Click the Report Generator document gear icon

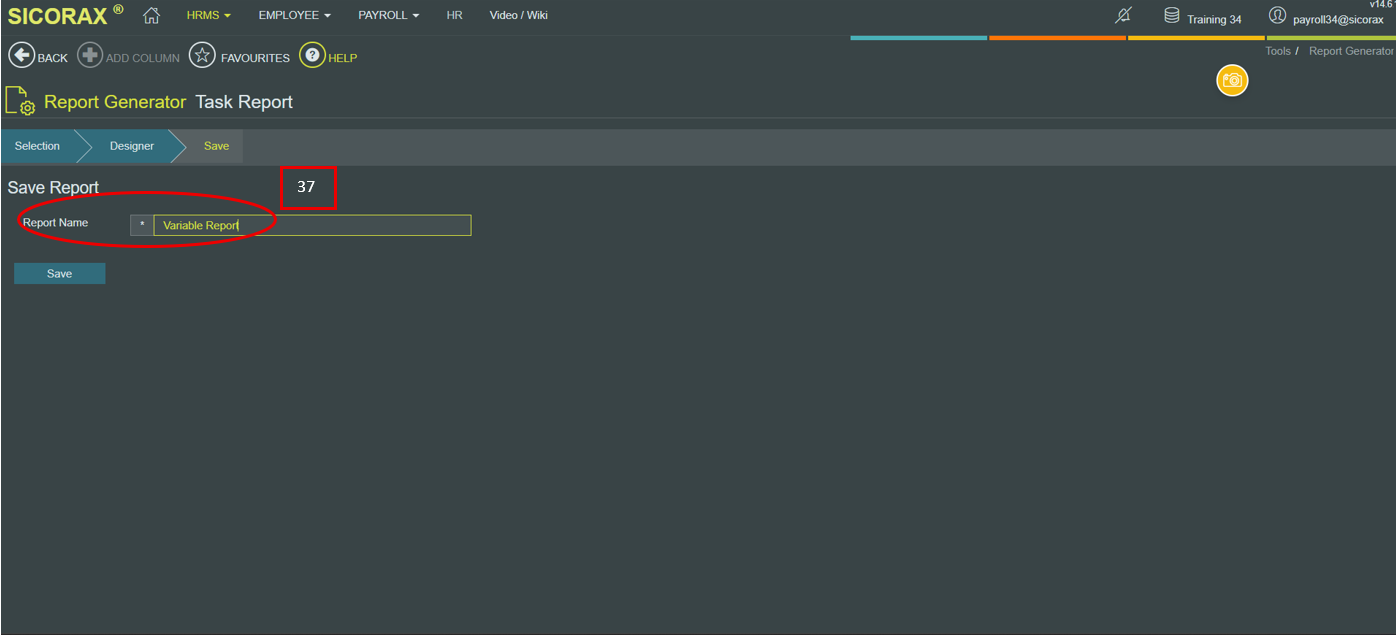tap(20, 101)
